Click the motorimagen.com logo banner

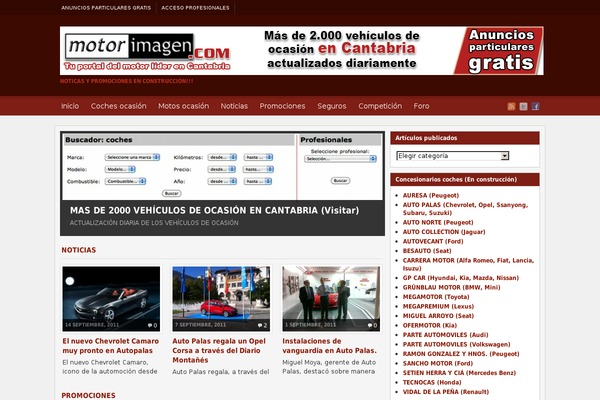click(x=147, y=51)
